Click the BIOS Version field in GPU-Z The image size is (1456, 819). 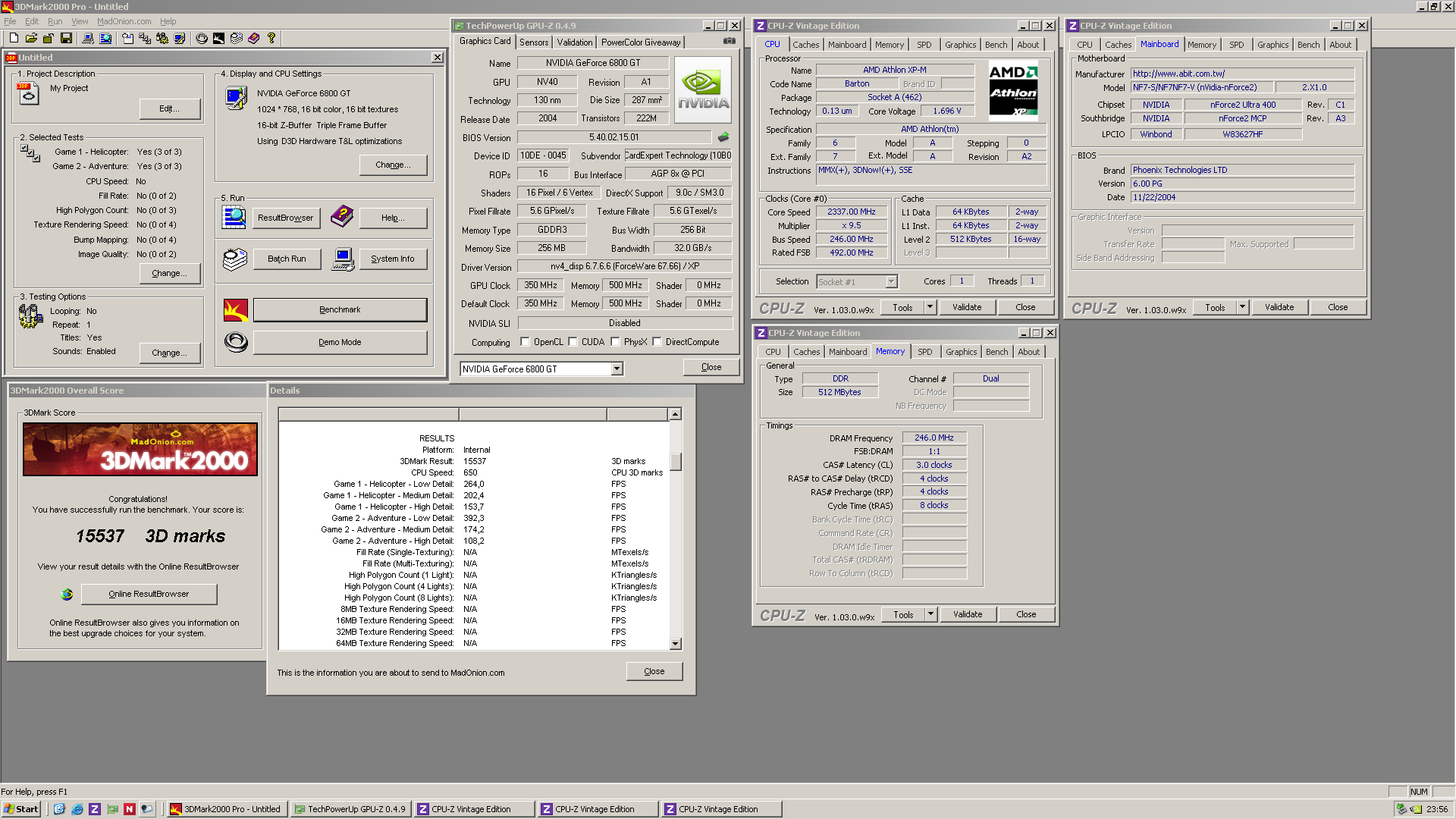614,137
